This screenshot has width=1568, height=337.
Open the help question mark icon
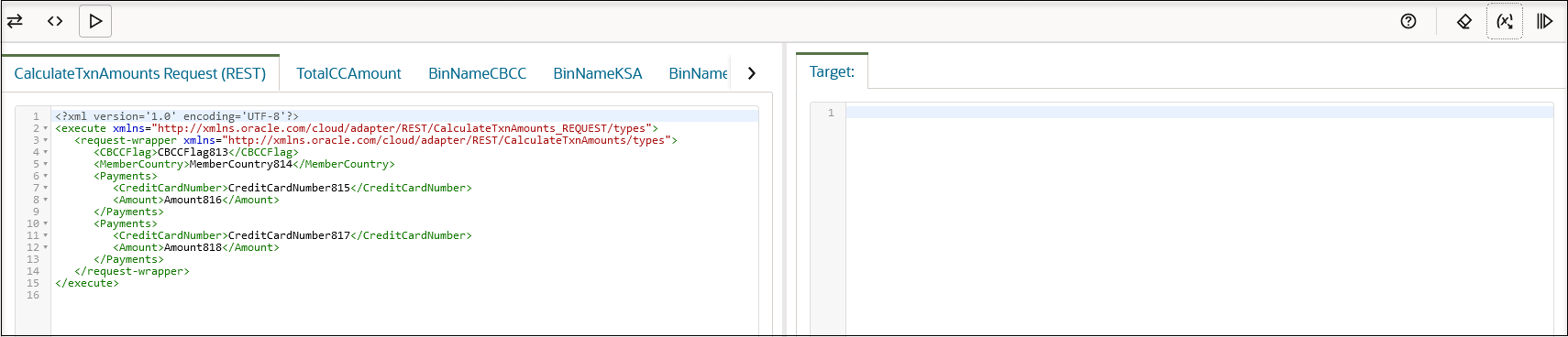(x=1408, y=21)
